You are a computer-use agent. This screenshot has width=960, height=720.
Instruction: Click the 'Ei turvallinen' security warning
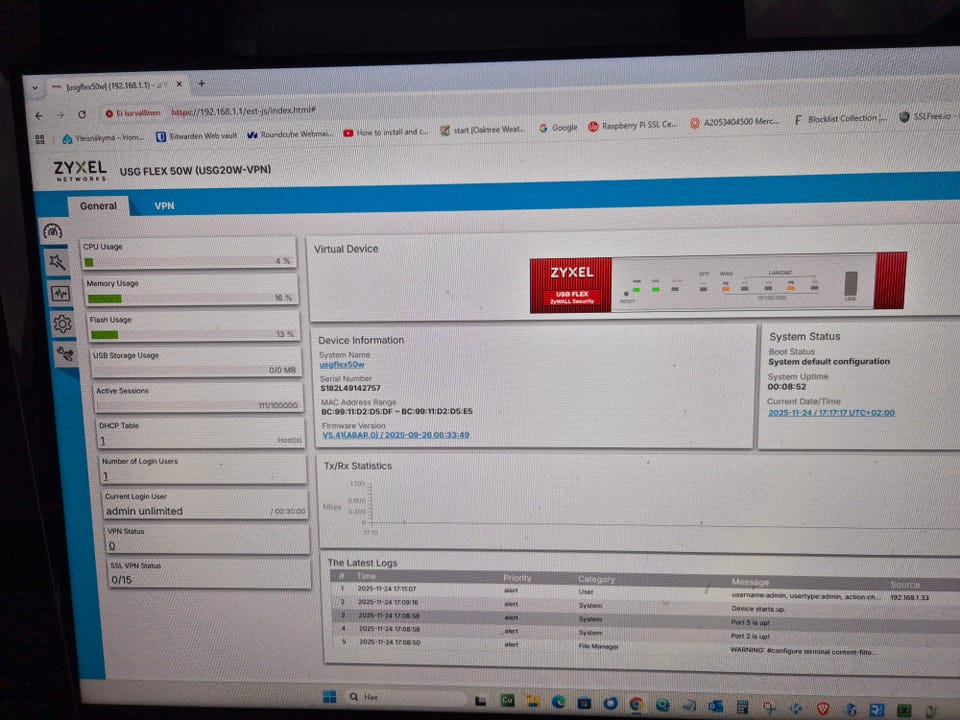pos(133,113)
